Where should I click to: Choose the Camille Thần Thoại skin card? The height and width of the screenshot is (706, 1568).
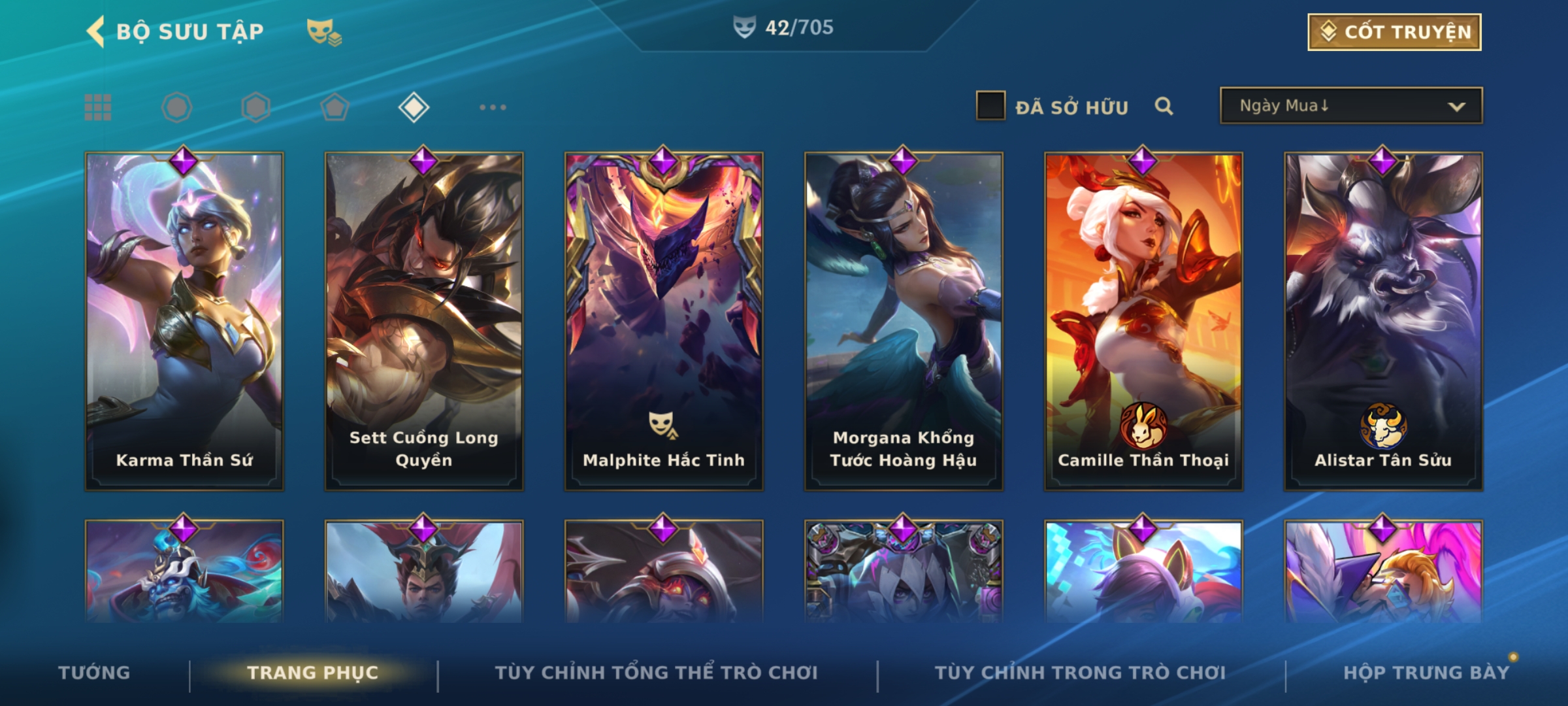pyautogui.click(x=1143, y=321)
